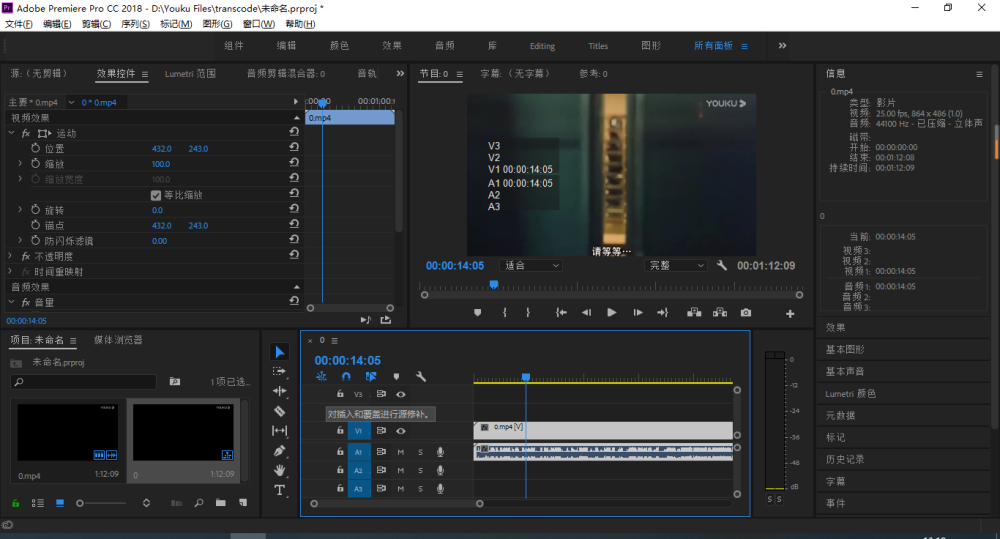The image size is (1000, 539).
Task: Toggle timeline snap magnet icon
Action: pyautogui.click(x=346, y=377)
